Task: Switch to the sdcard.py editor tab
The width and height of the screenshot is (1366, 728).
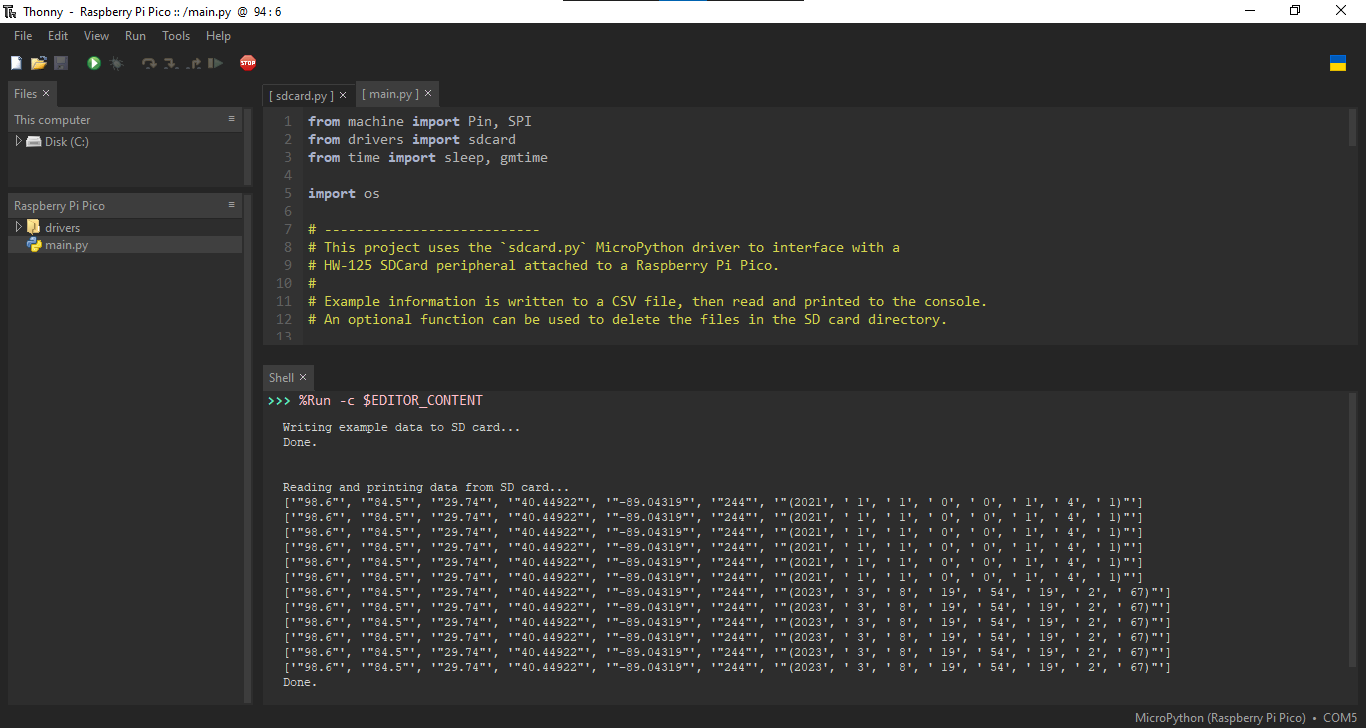Action: pos(301,96)
